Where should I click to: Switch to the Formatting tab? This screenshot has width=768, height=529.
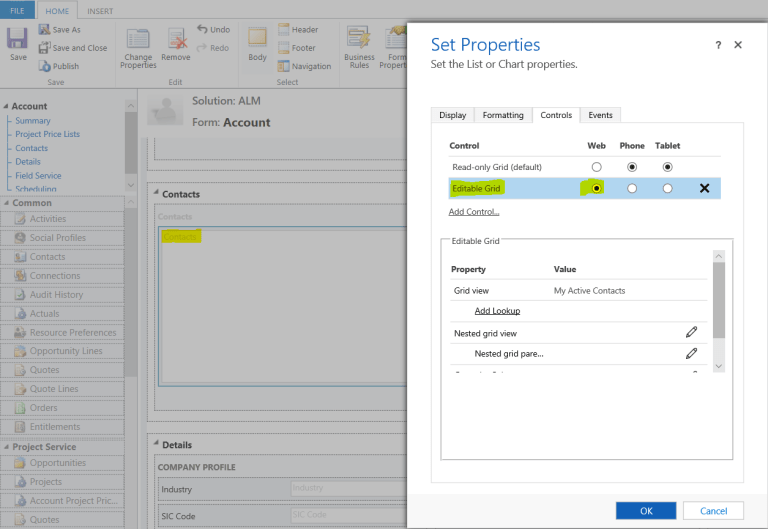point(502,115)
